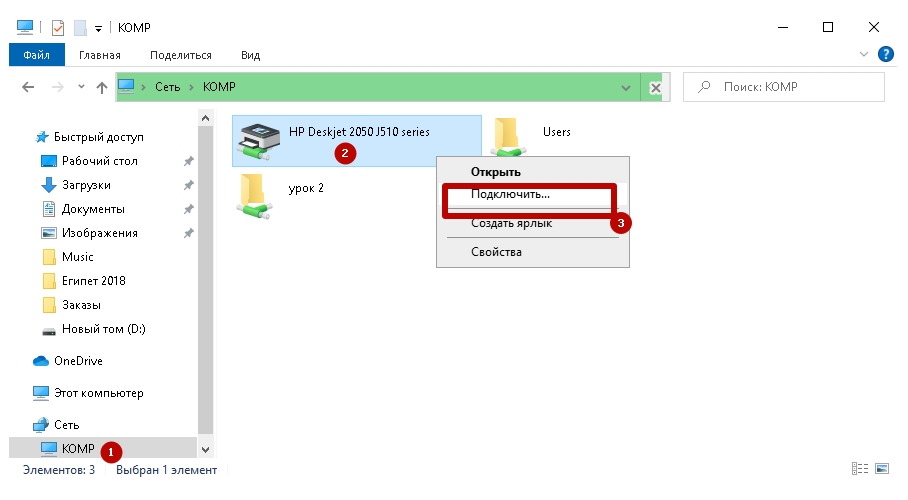
Task: Switch to details view in status bar
Action: click(859, 469)
